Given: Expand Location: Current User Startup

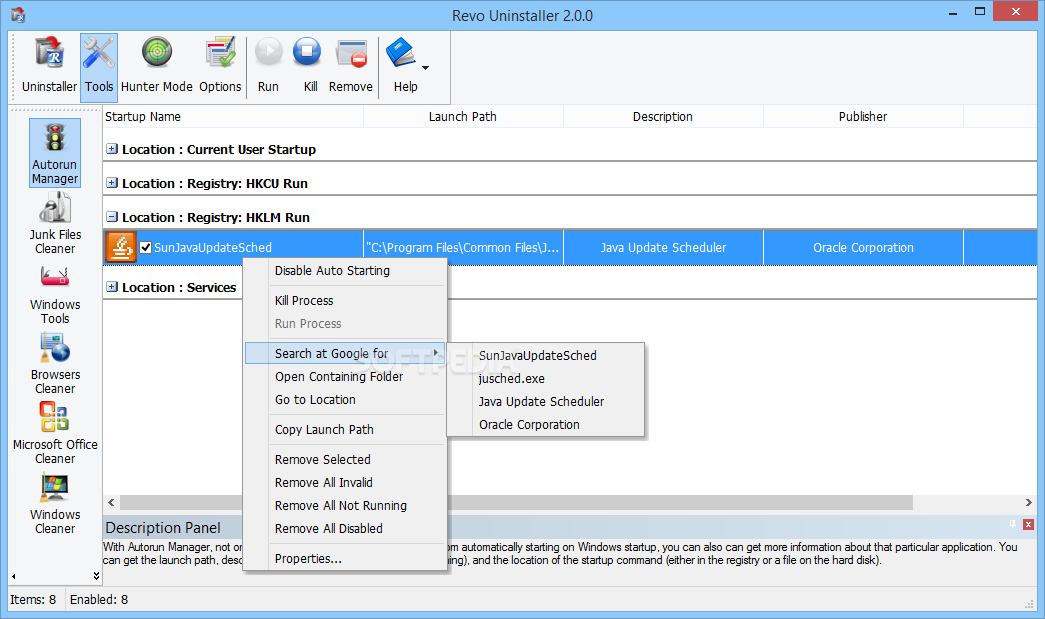Looking at the screenshot, I should (x=112, y=149).
